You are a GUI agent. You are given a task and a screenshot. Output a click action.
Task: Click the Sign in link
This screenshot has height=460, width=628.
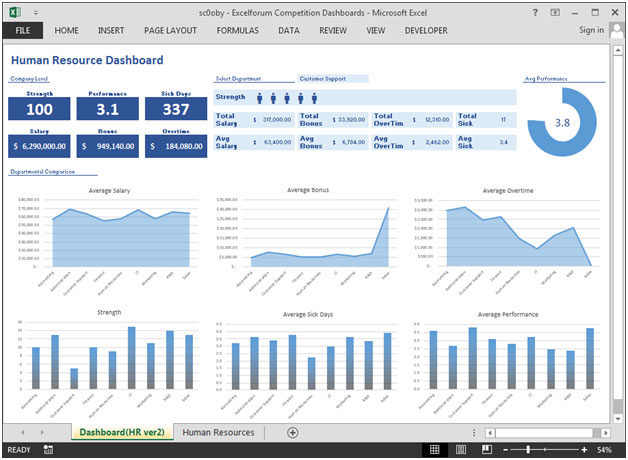(592, 30)
